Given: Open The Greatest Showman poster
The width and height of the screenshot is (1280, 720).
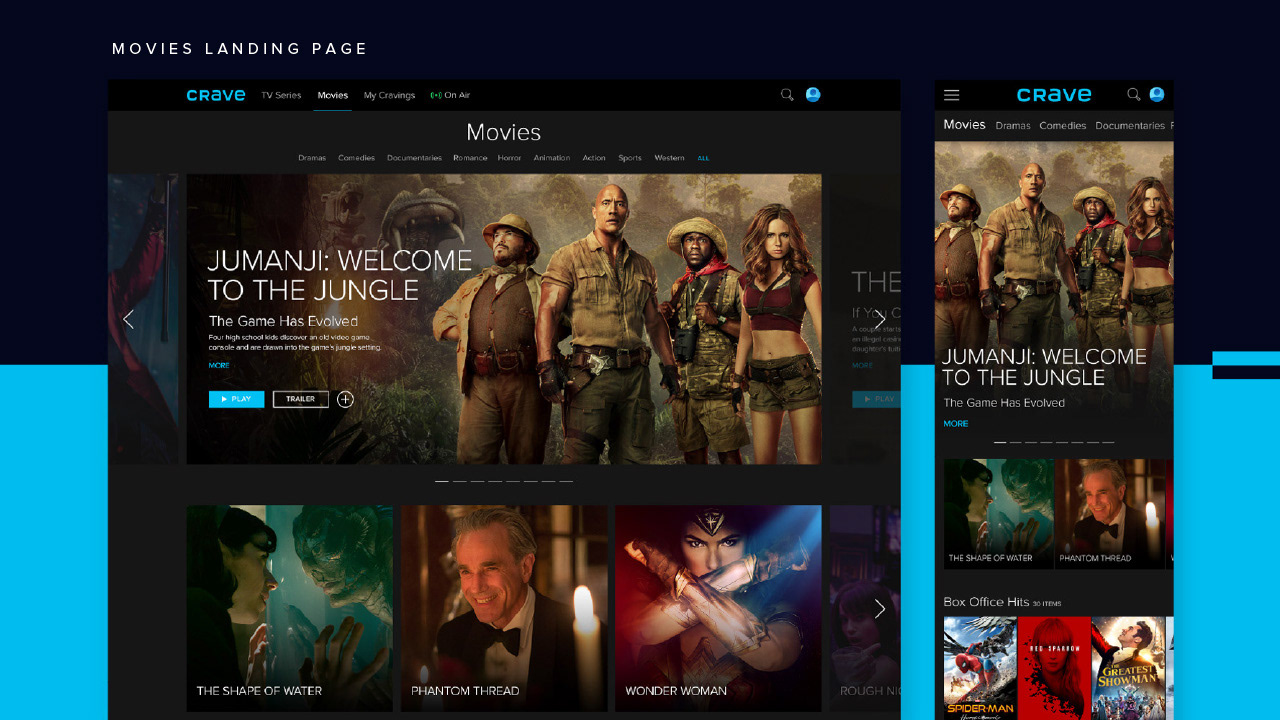Looking at the screenshot, I should [1128, 668].
